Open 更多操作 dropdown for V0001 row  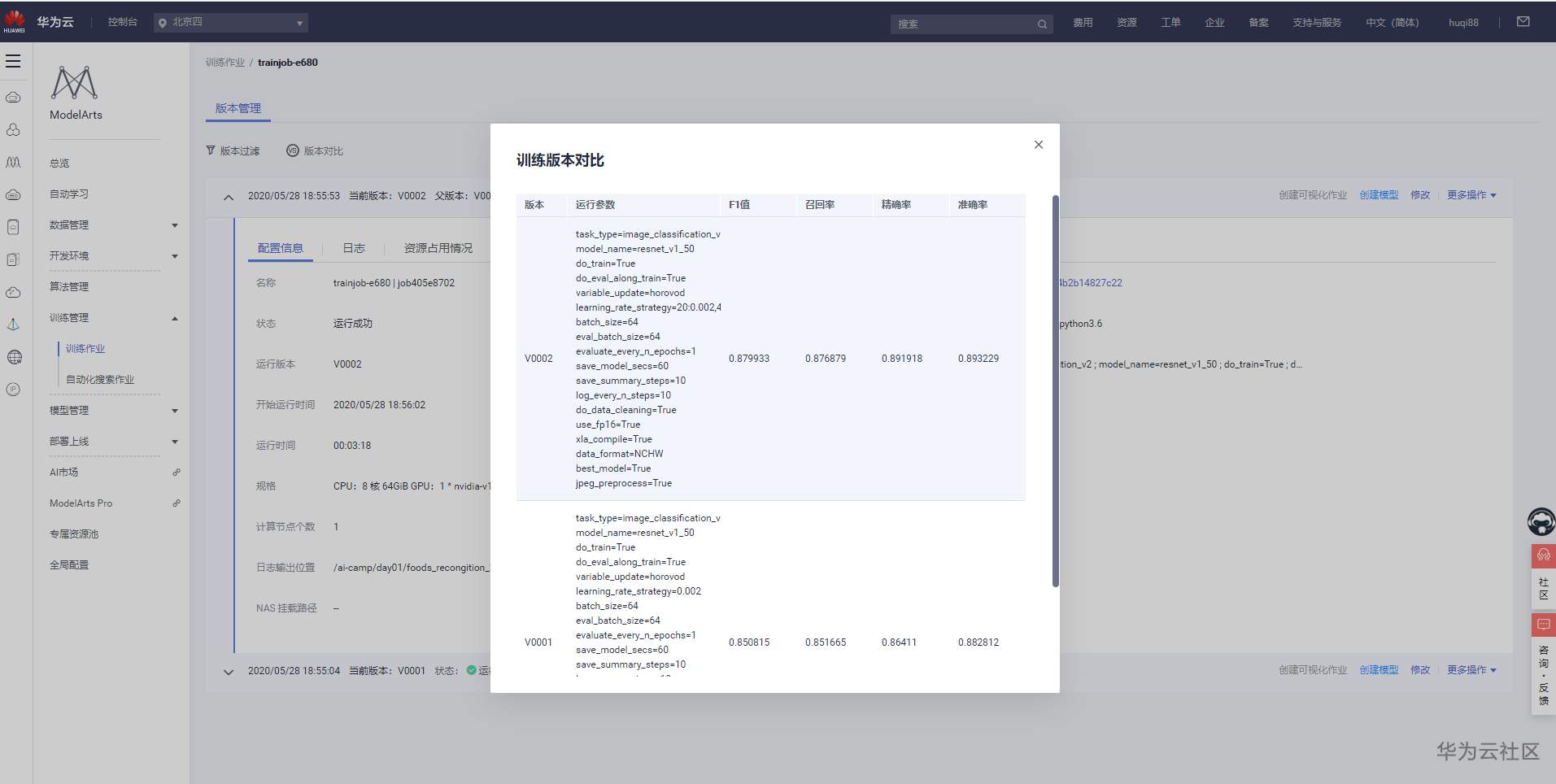tap(1471, 670)
